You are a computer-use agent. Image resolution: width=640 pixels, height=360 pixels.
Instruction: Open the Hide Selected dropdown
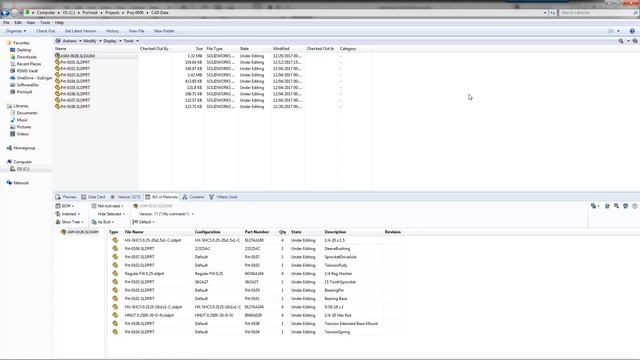click(x=111, y=214)
